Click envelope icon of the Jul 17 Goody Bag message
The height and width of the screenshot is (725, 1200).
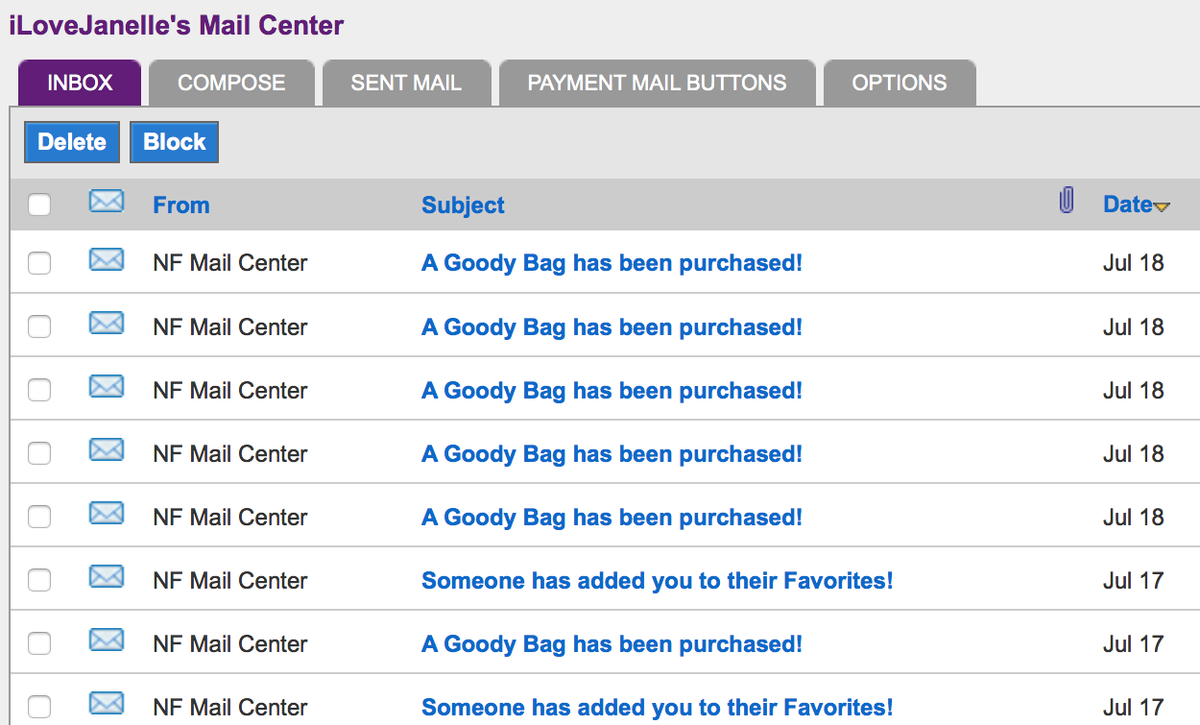(x=106, y=640)
